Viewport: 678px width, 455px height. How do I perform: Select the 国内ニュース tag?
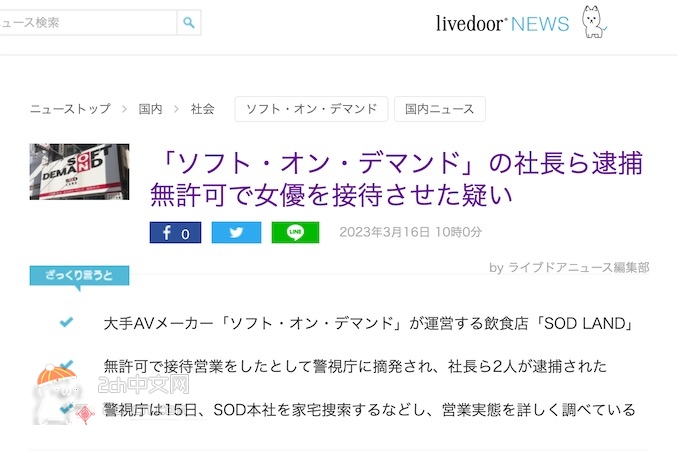(x=440, y=109)
